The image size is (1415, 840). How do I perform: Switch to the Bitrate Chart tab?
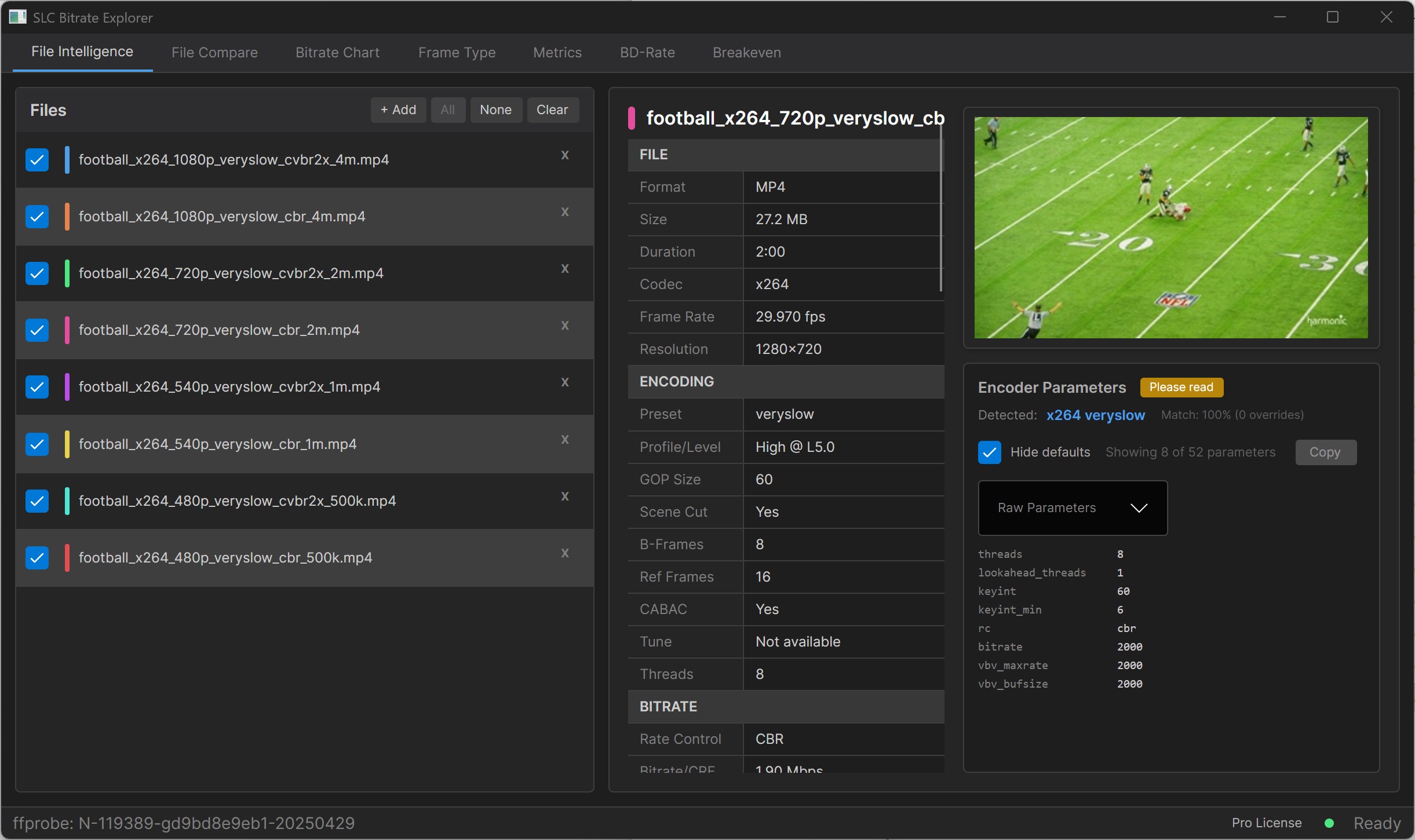click(x=337, y=53)
